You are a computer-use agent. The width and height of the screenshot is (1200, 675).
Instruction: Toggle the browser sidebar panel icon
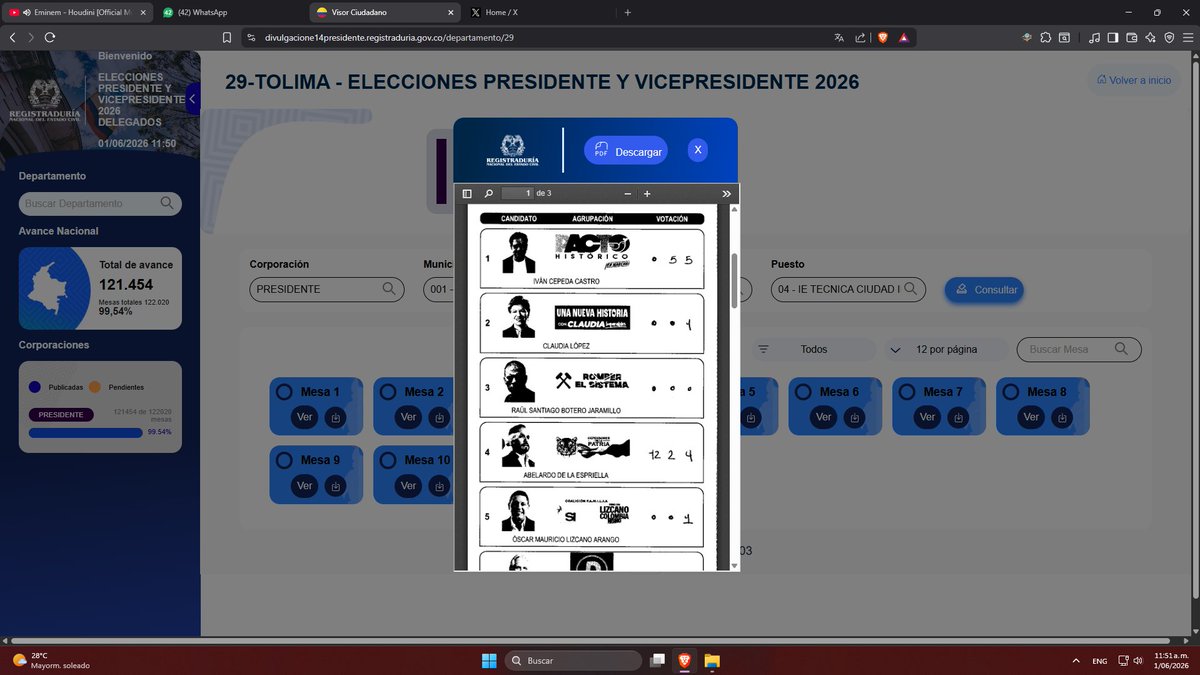coord(1114,37)
